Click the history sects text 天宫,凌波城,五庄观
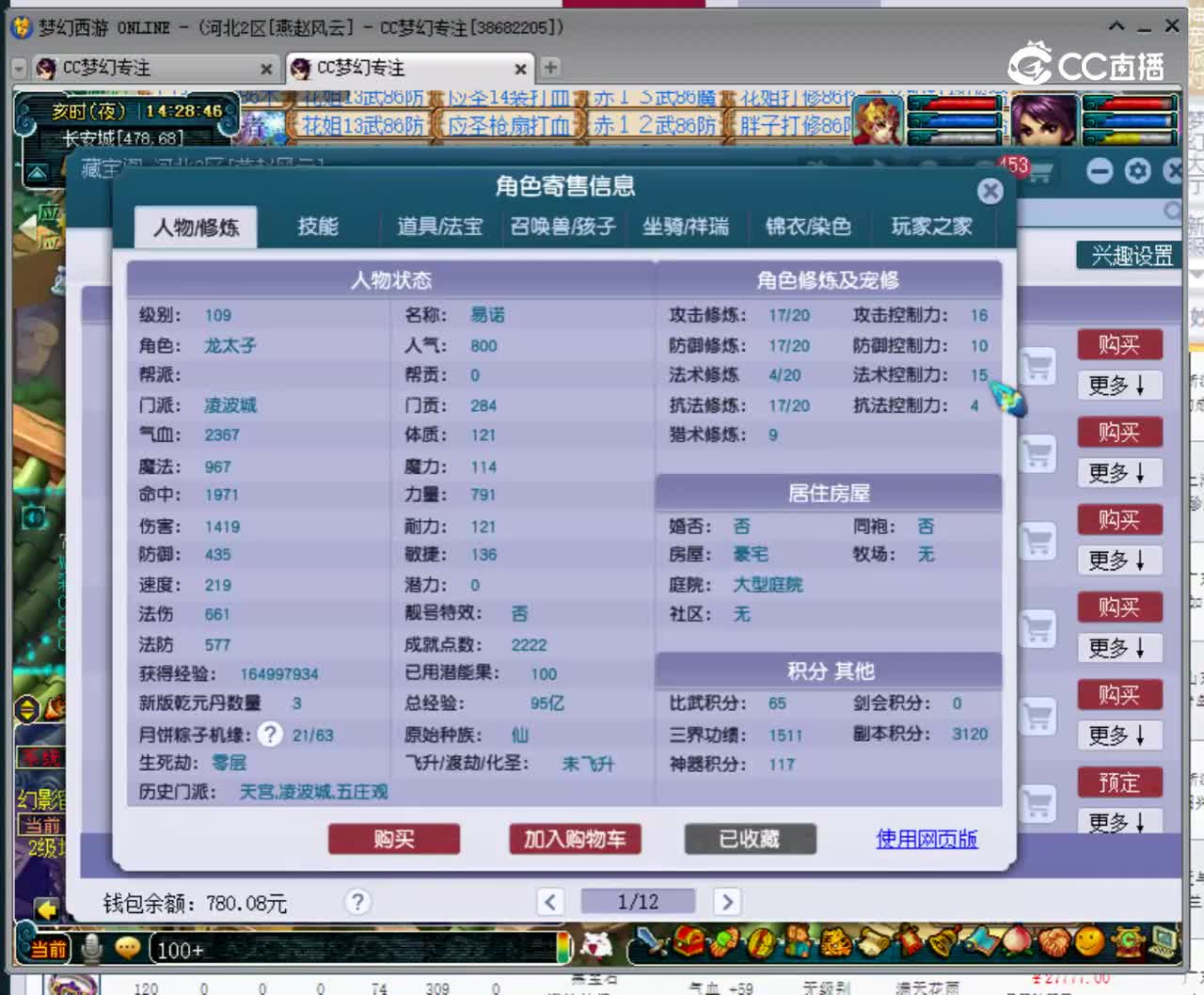This screenshot has height=995, width=1204. 313,792
